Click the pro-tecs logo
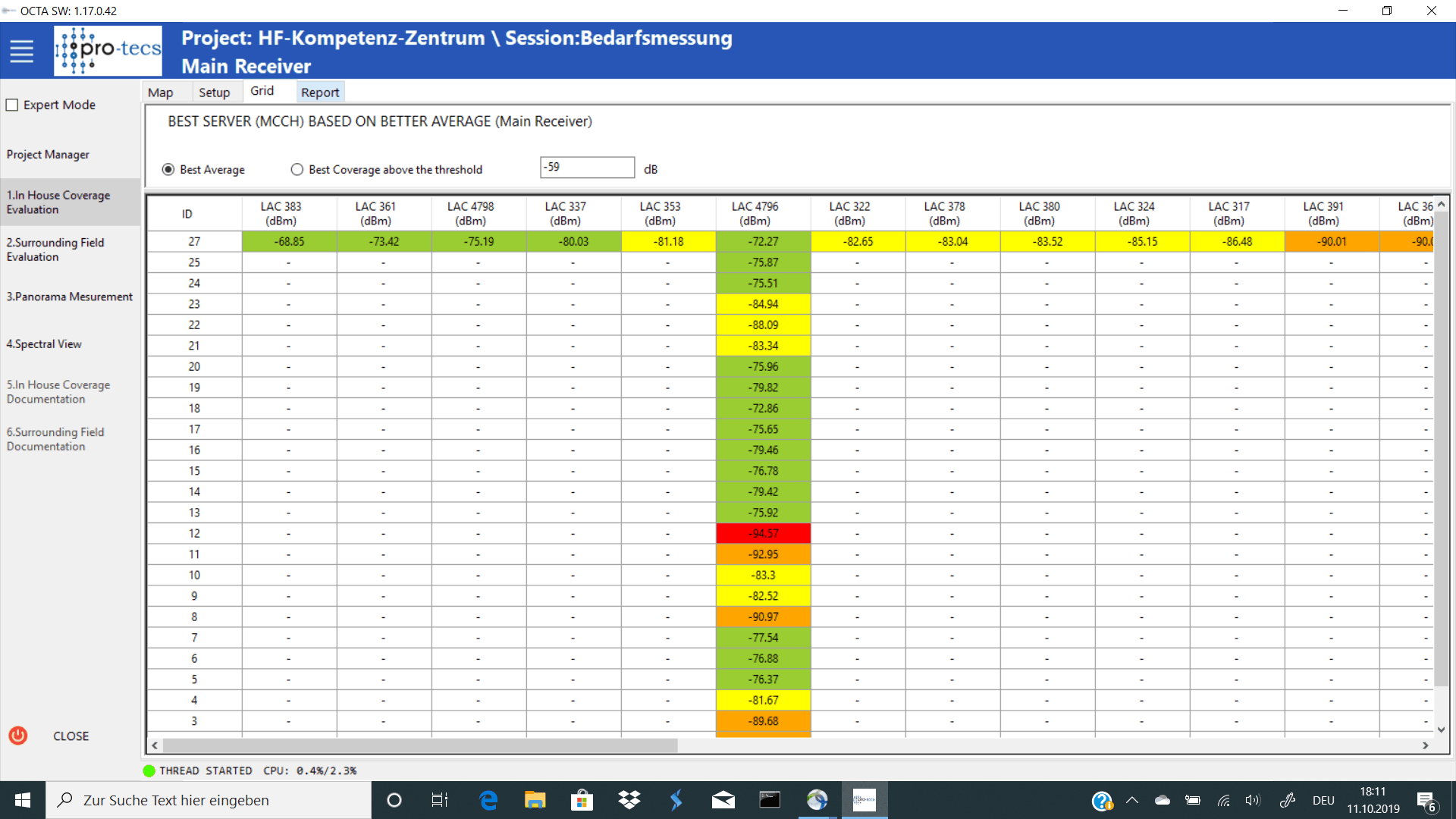 (x=108, y=51)
